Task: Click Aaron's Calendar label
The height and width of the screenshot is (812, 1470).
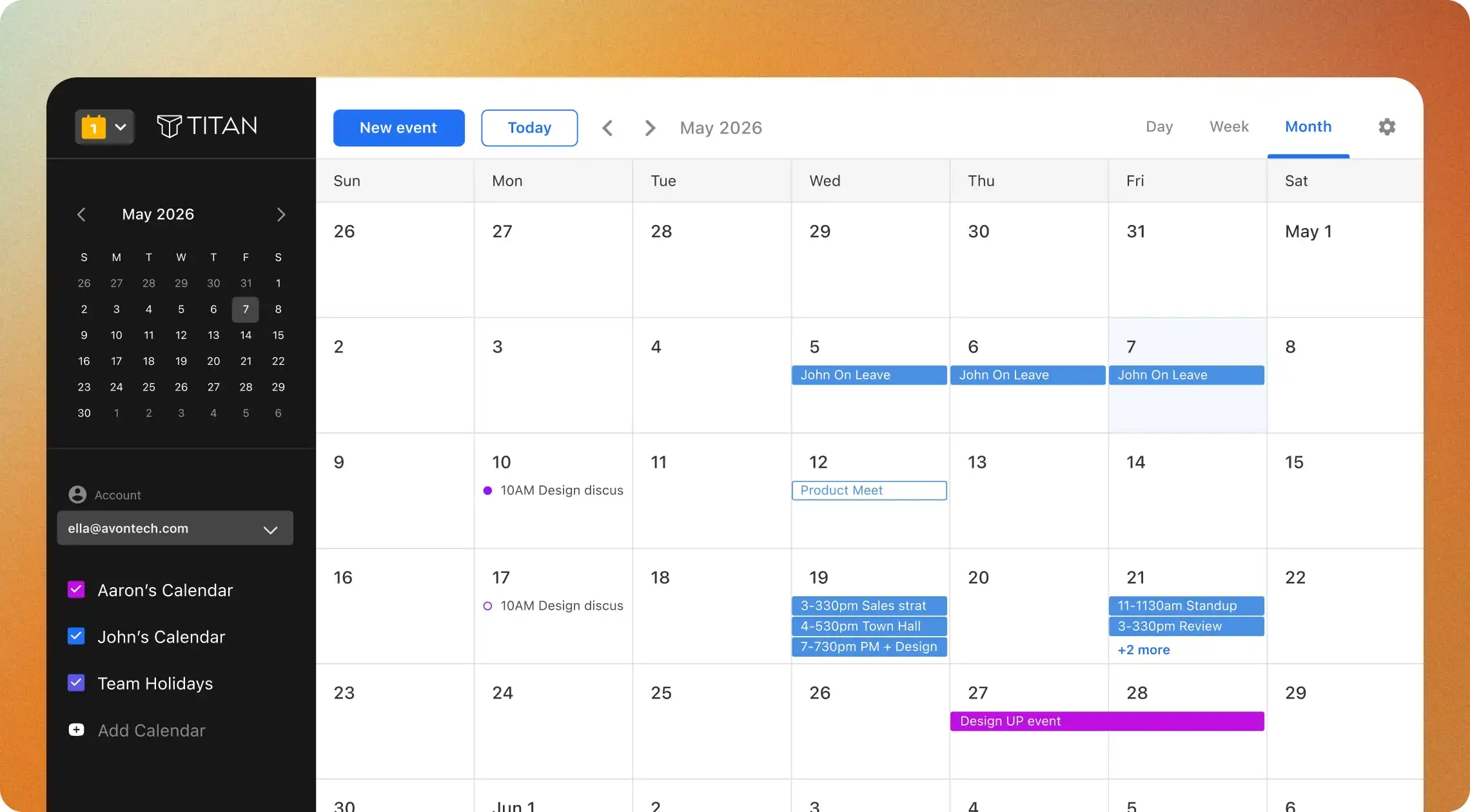Action: 165,590
